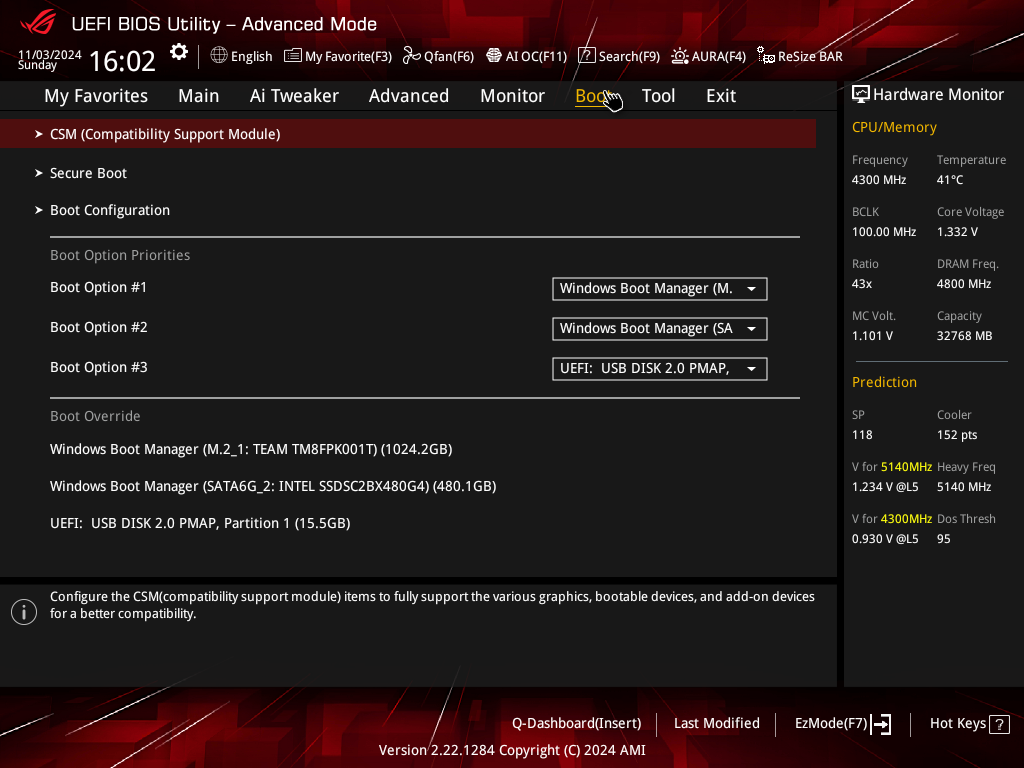
Task: Click the Boot Option #3 label
Action: click(99, 367)
